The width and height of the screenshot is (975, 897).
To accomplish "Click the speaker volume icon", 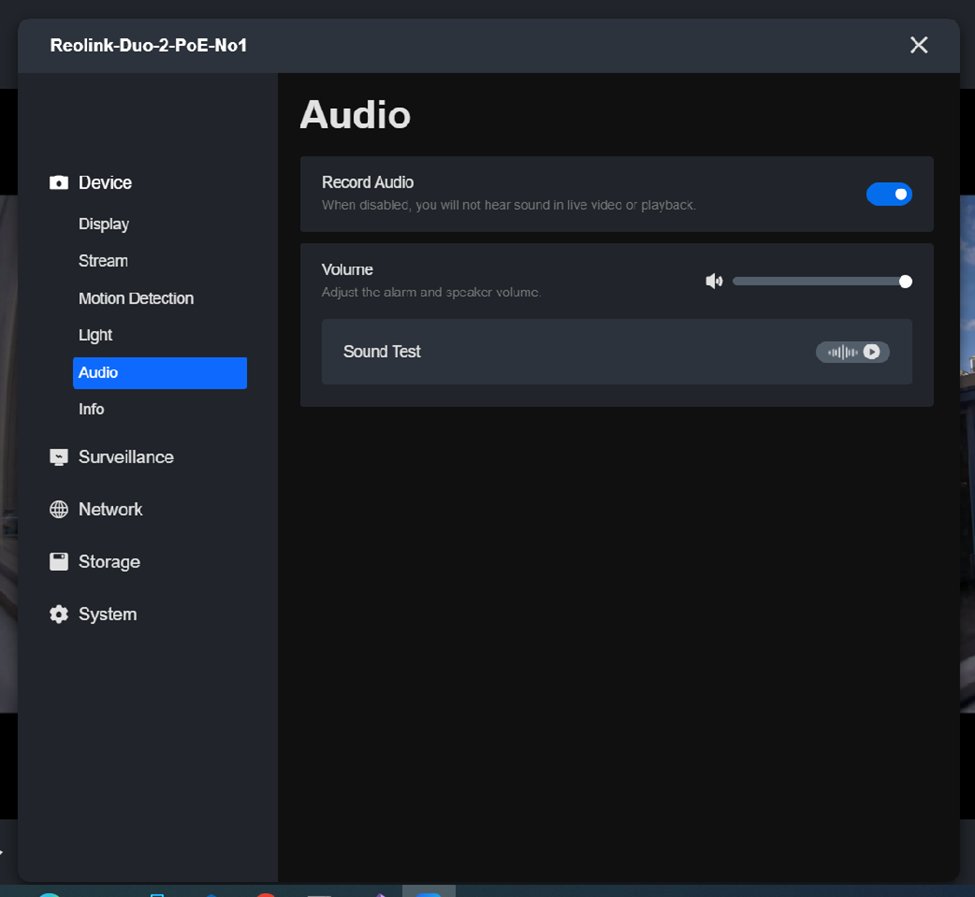I will (714, 282).
